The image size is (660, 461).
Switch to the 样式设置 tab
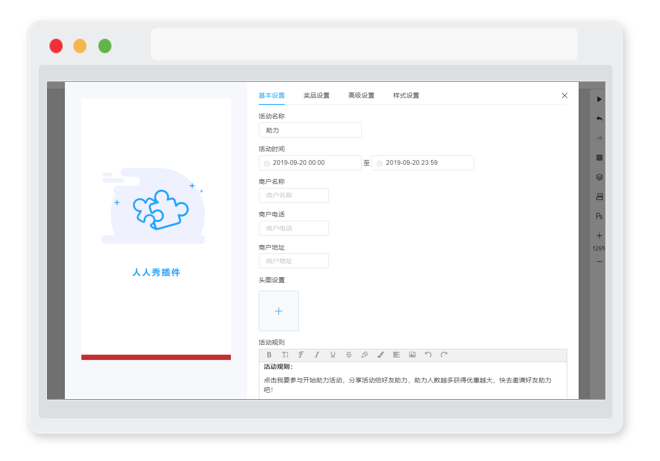point(406,96)
